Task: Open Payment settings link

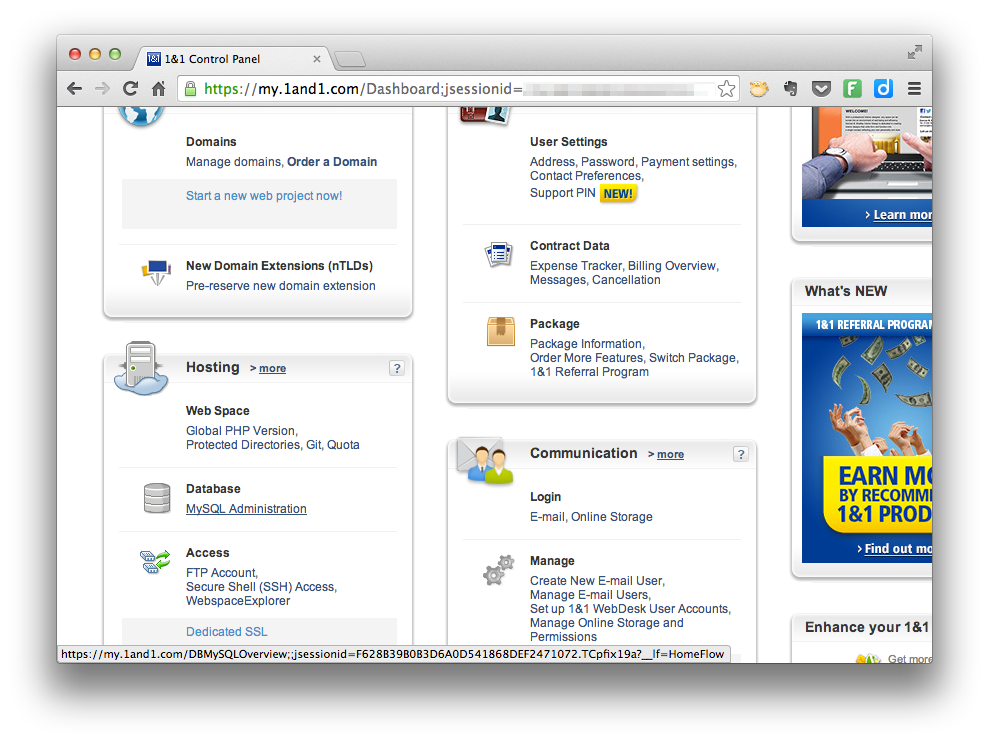Action: pyautogui.click(x=688, y=162)
